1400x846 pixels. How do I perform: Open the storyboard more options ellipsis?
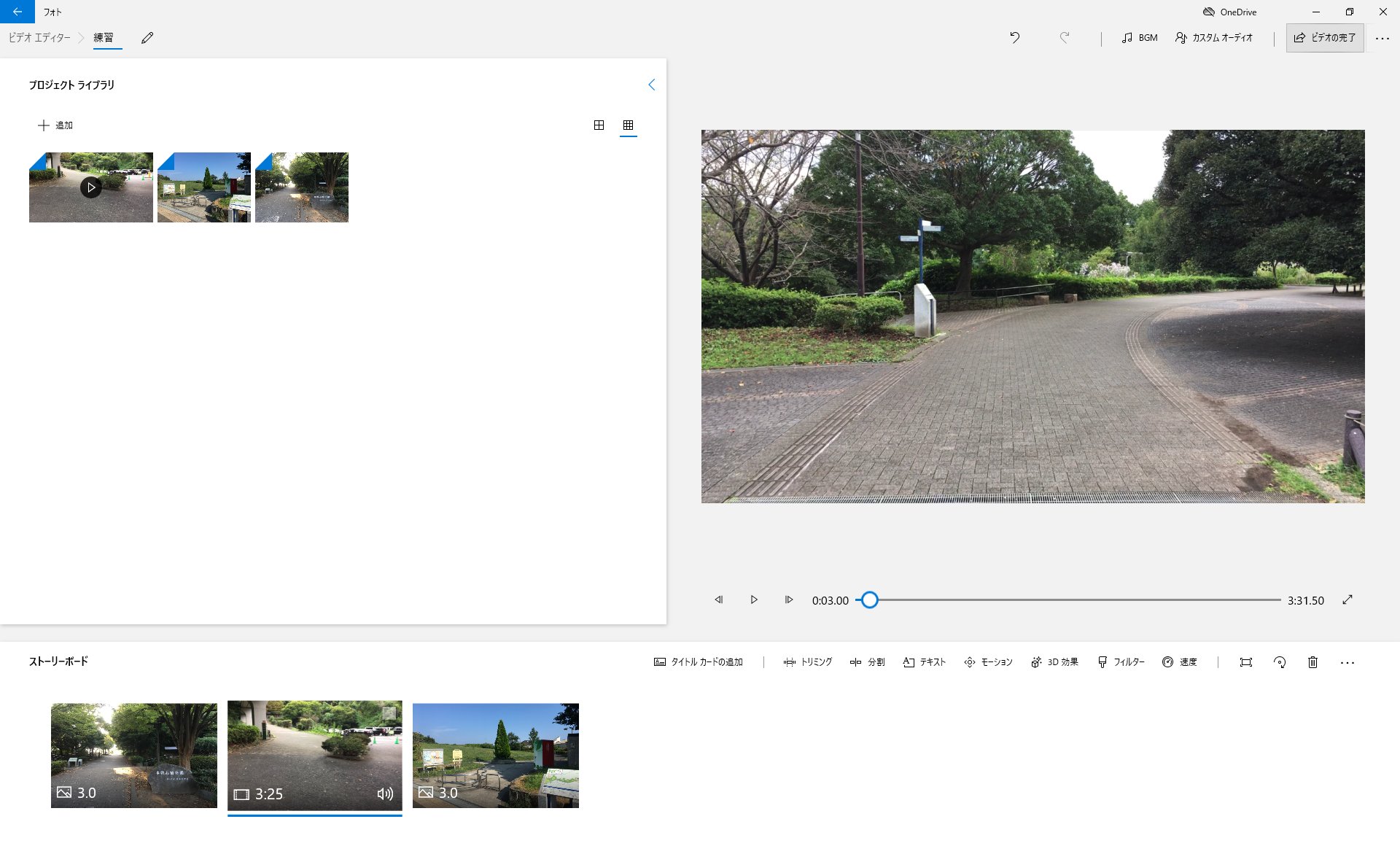(1347, 662)
